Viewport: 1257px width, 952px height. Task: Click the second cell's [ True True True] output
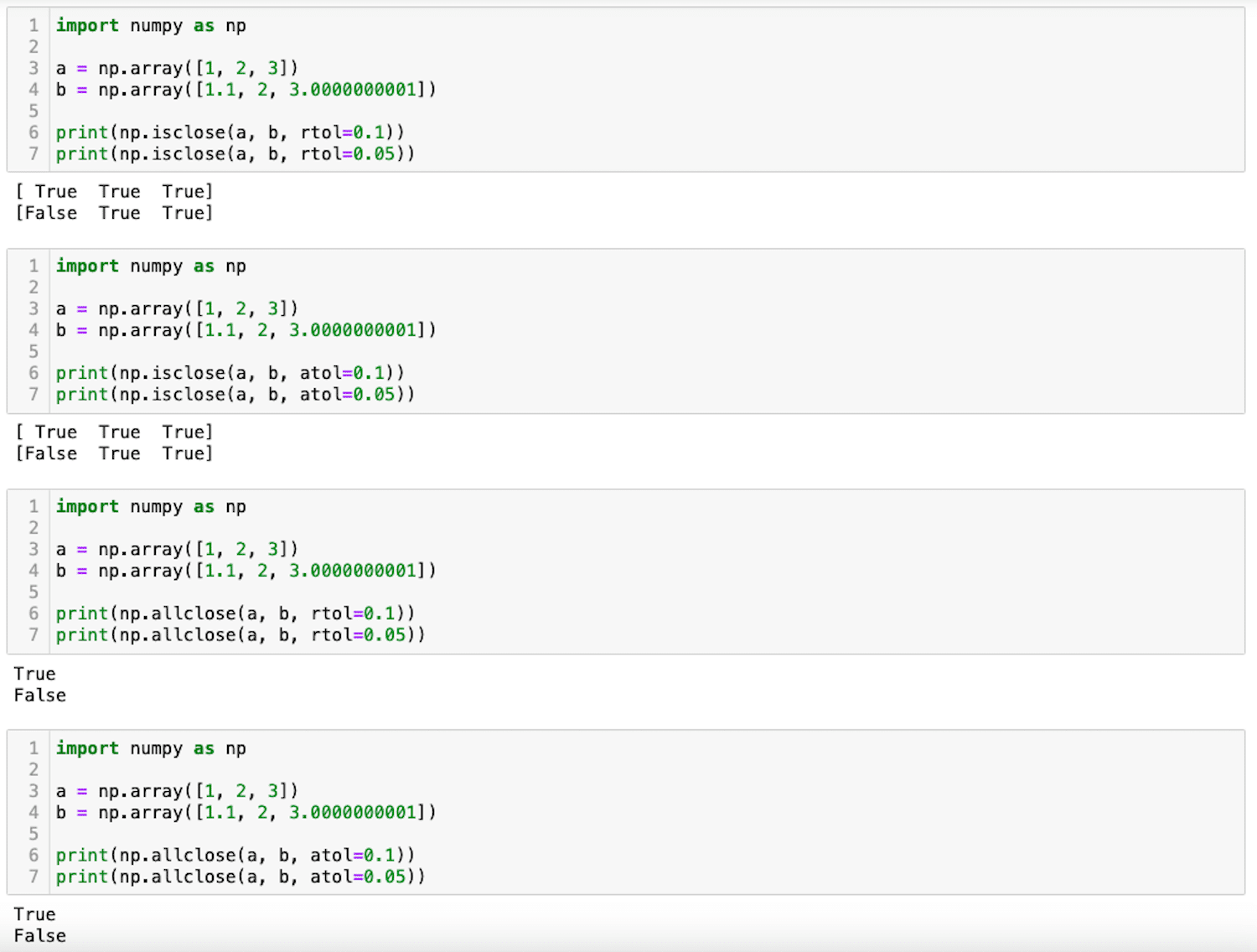pos(115,432)
